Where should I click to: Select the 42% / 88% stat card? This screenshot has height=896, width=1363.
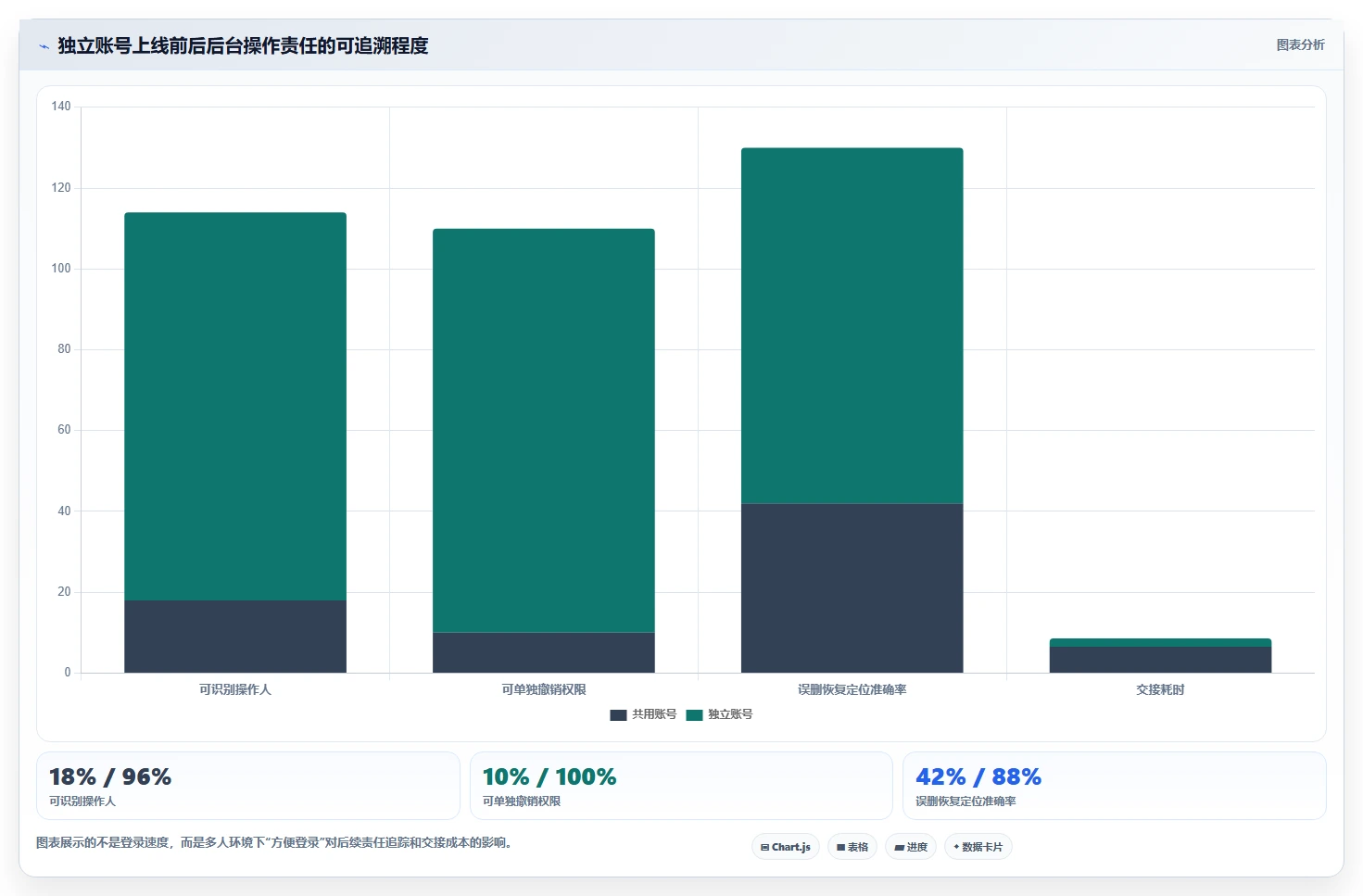1115,786
